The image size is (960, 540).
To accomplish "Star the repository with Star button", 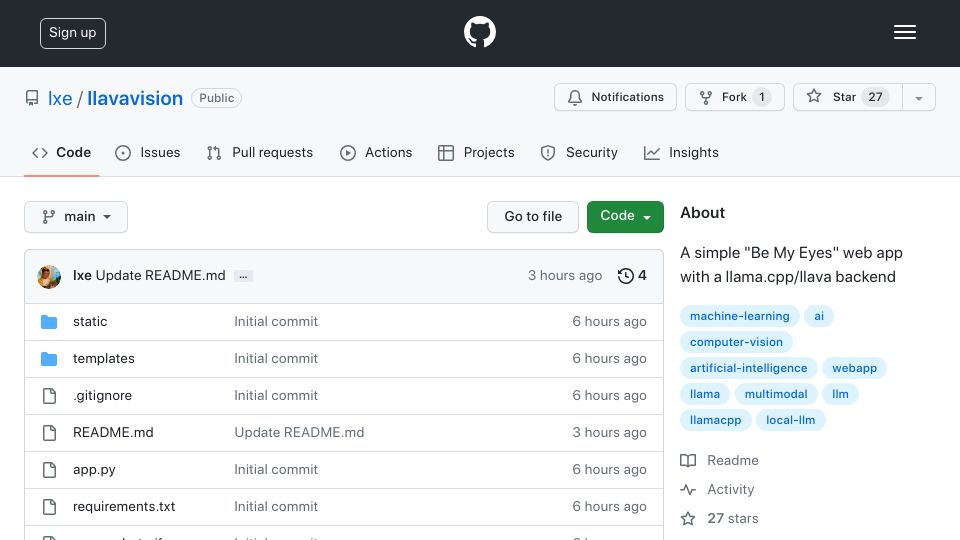I will click(x=847, y=97).
